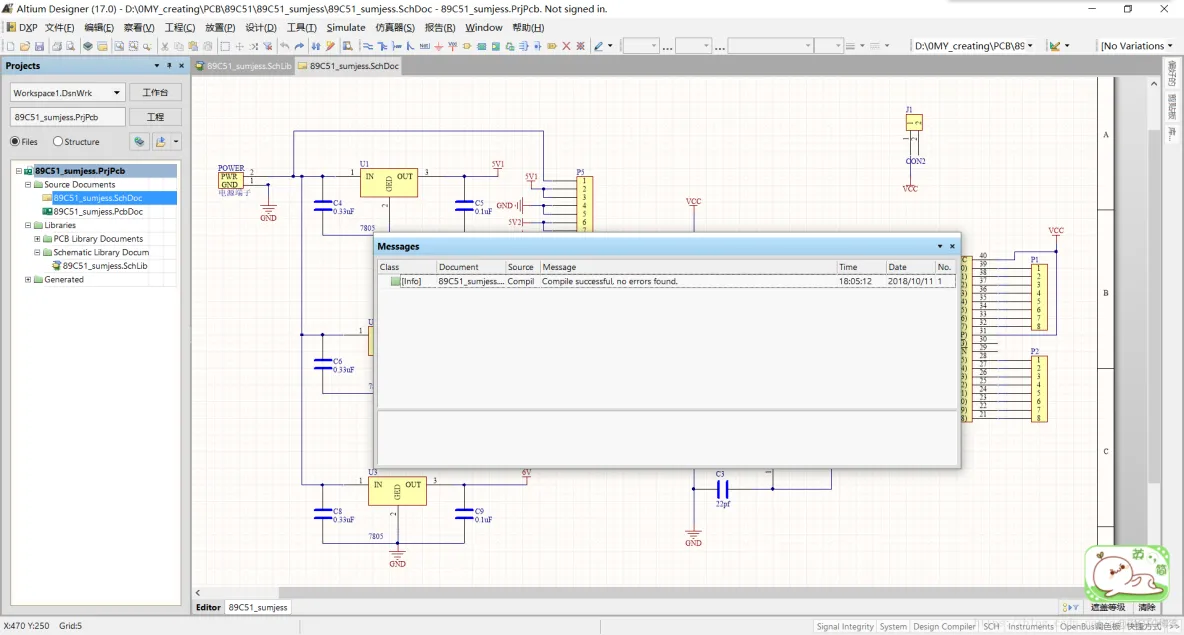1184x635 pixels.
Task: Sort messages by the Time column header
Action: (x=861, y=267)
